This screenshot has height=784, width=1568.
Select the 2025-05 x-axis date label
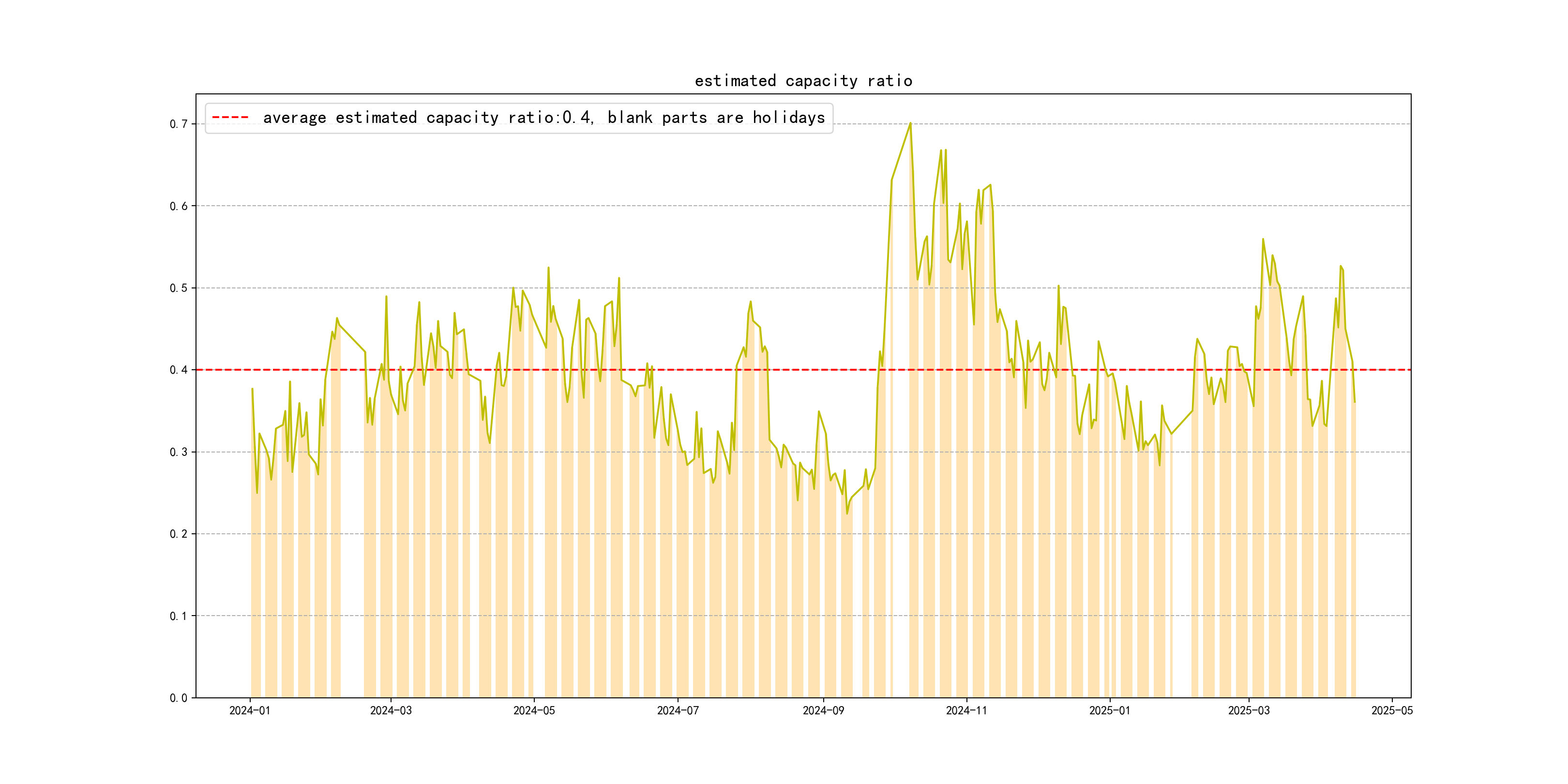click(1391, 710)
